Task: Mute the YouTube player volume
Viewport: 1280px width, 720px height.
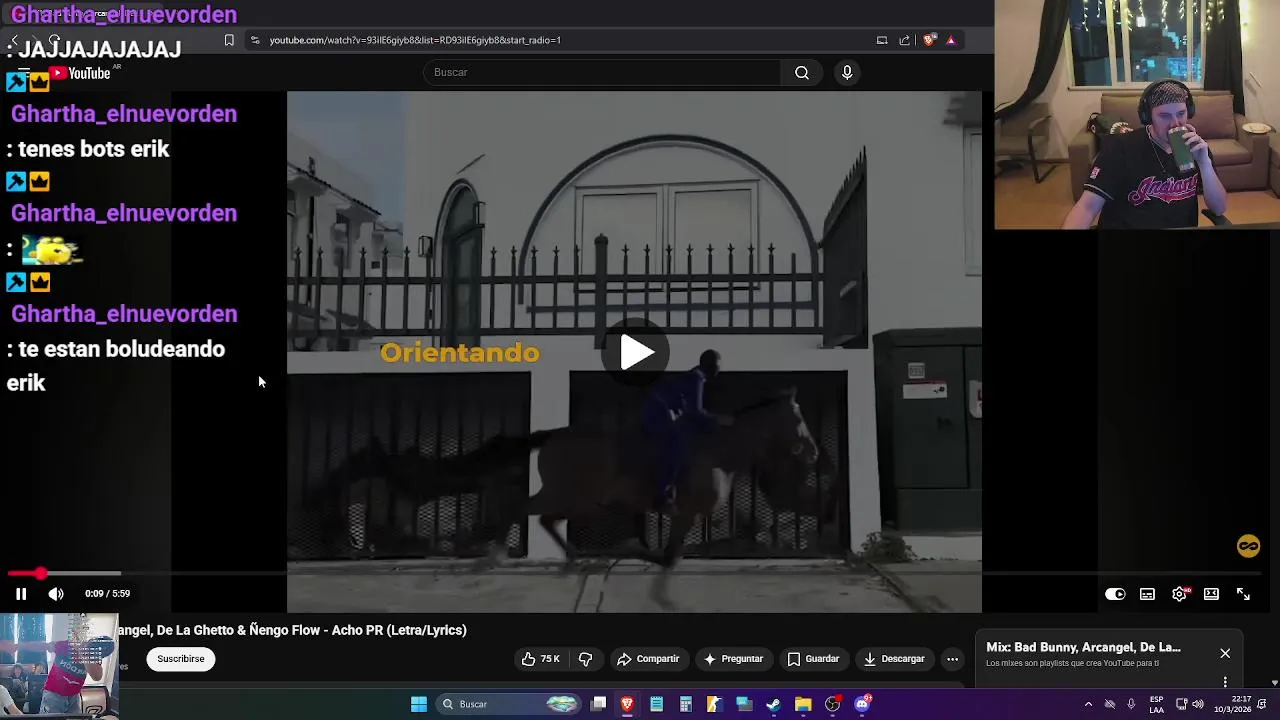Action: [56, 594]
